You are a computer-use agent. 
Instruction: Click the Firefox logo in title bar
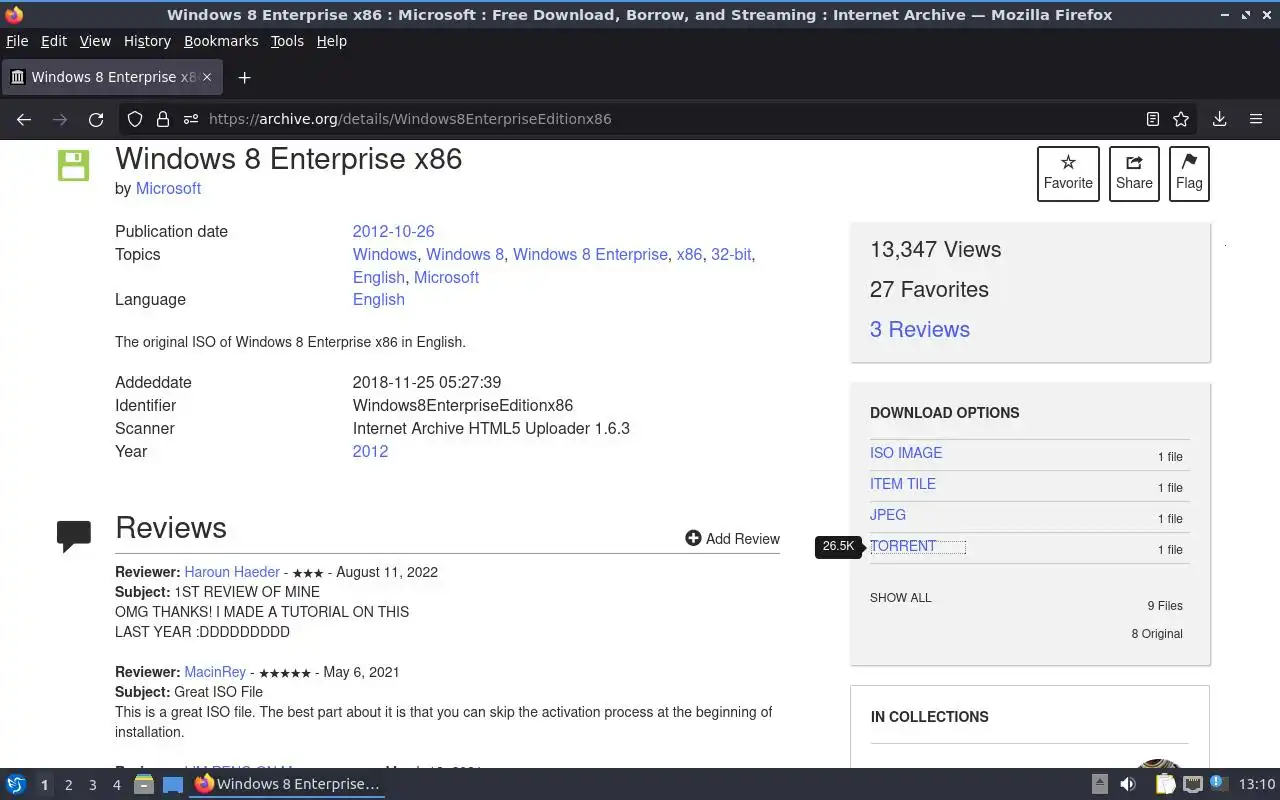pos(13,15)
